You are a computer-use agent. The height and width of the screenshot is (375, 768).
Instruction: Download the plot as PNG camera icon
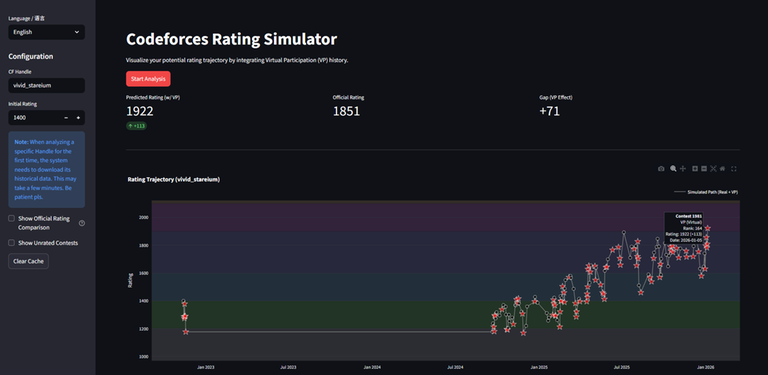click(661, 168)
